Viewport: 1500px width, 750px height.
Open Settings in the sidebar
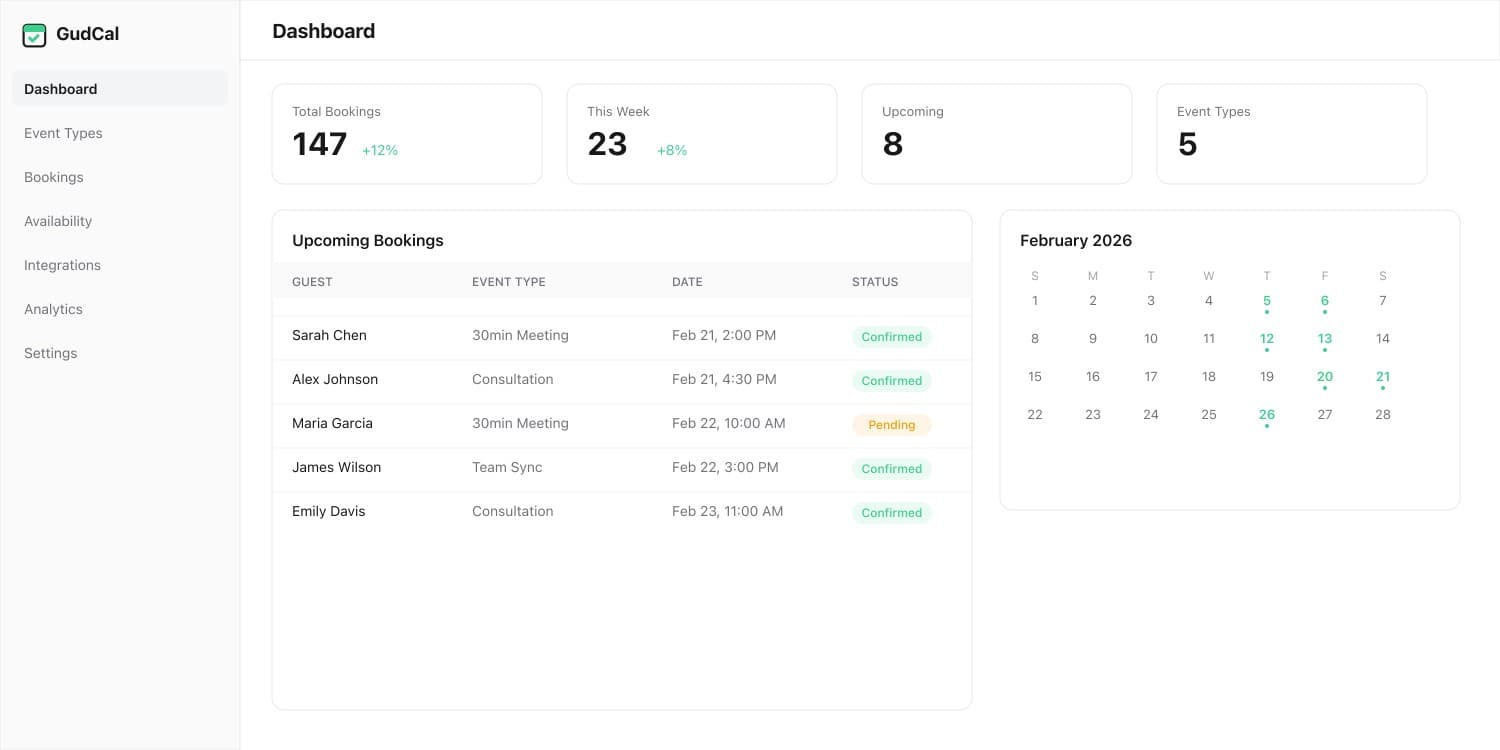(50, 353)
